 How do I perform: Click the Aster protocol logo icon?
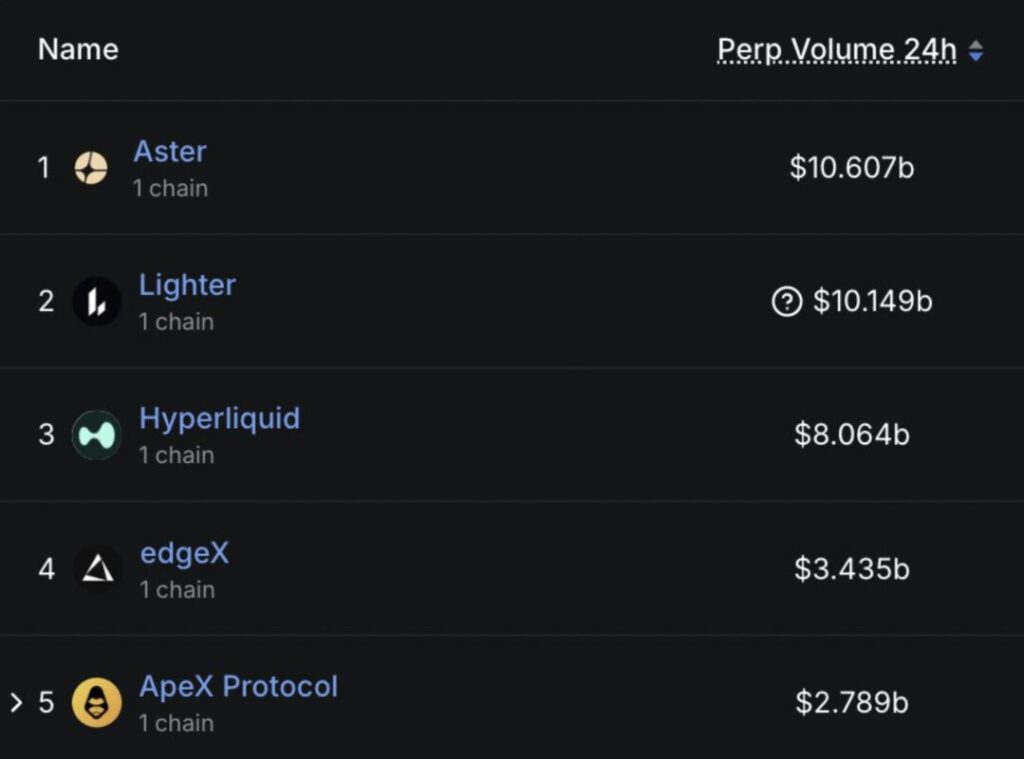(91, 168)
